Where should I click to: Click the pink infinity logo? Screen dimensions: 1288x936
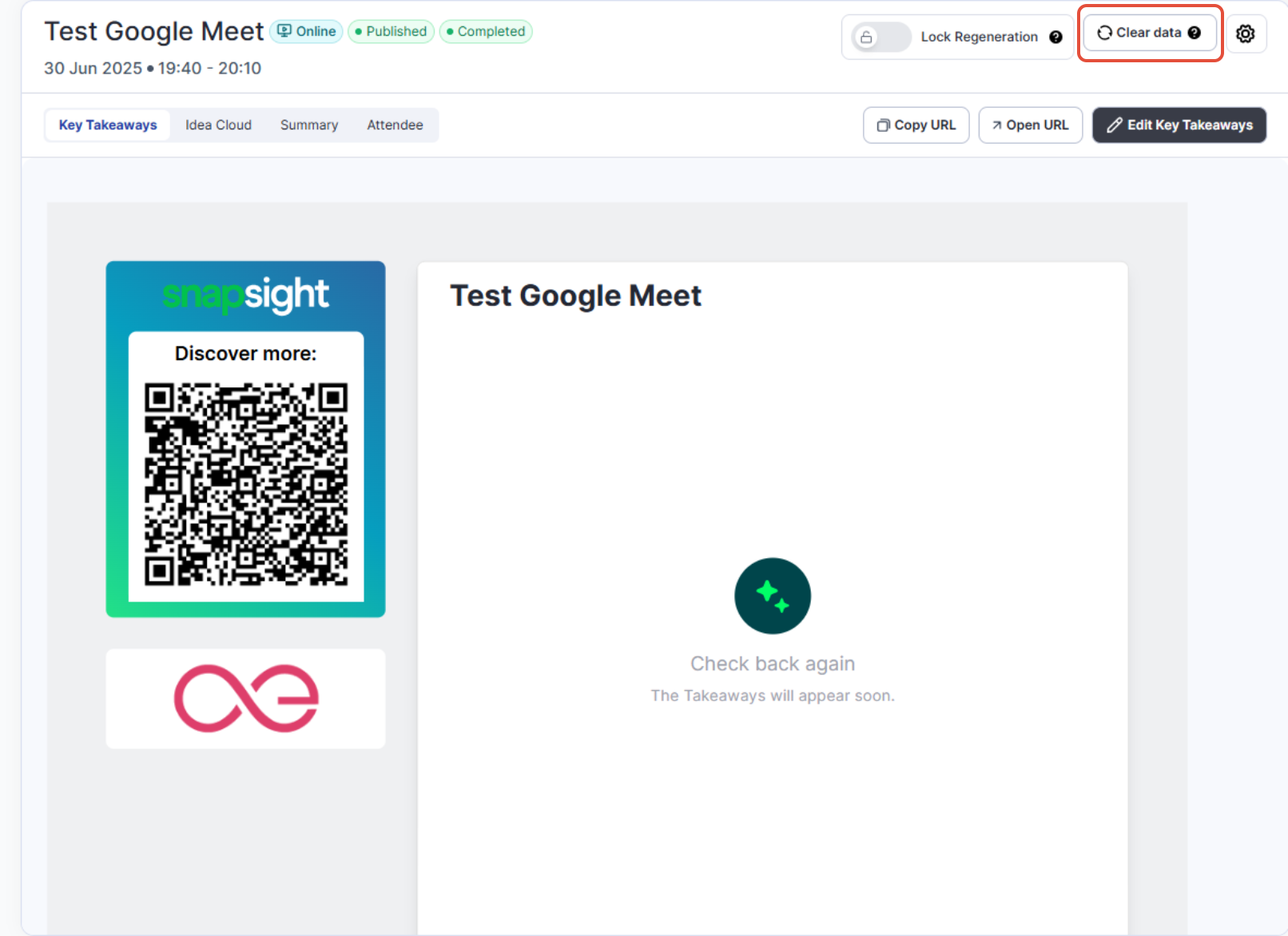click(246, 698)
